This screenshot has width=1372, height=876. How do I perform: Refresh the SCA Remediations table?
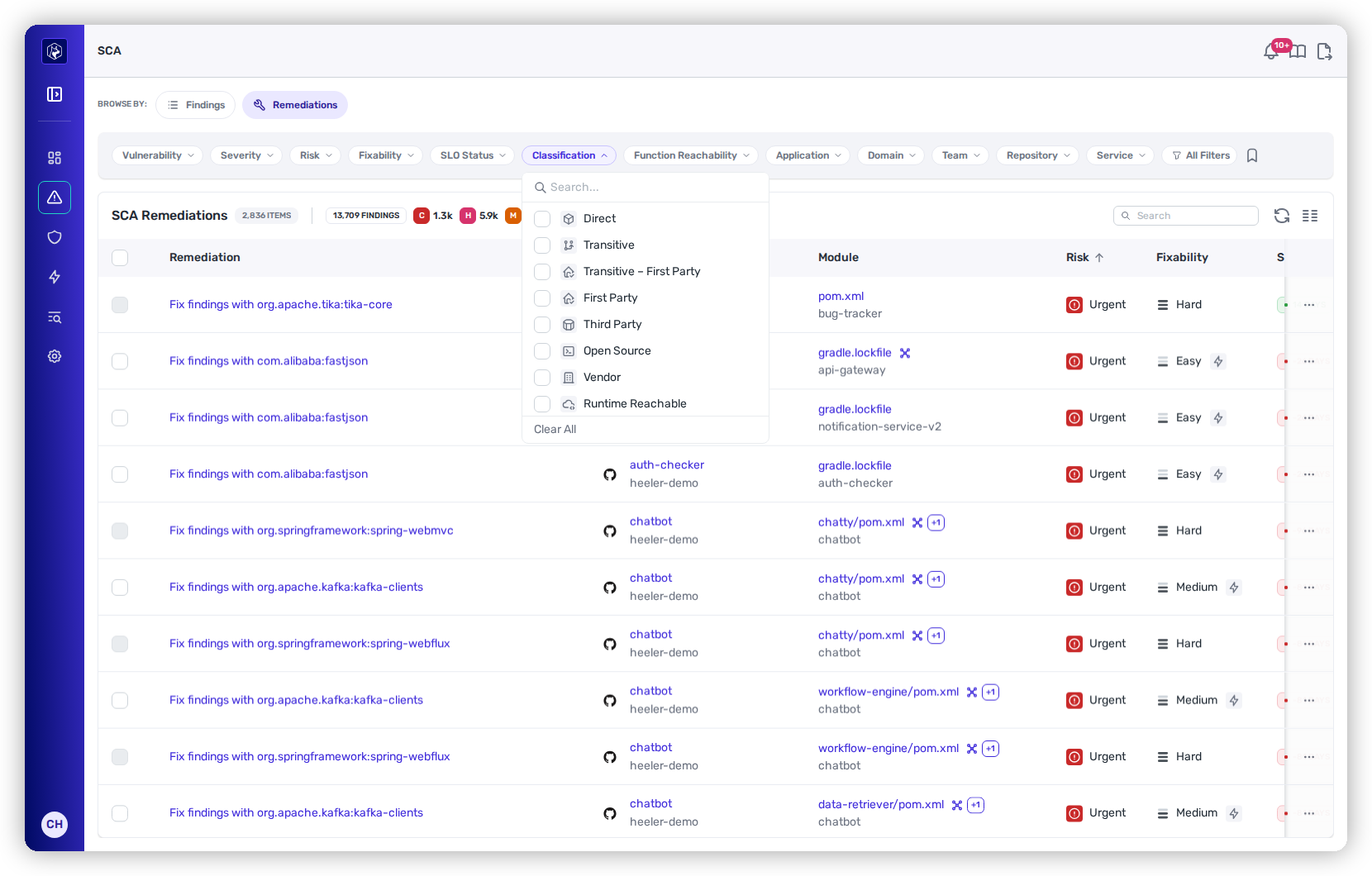coord(1282,216)
